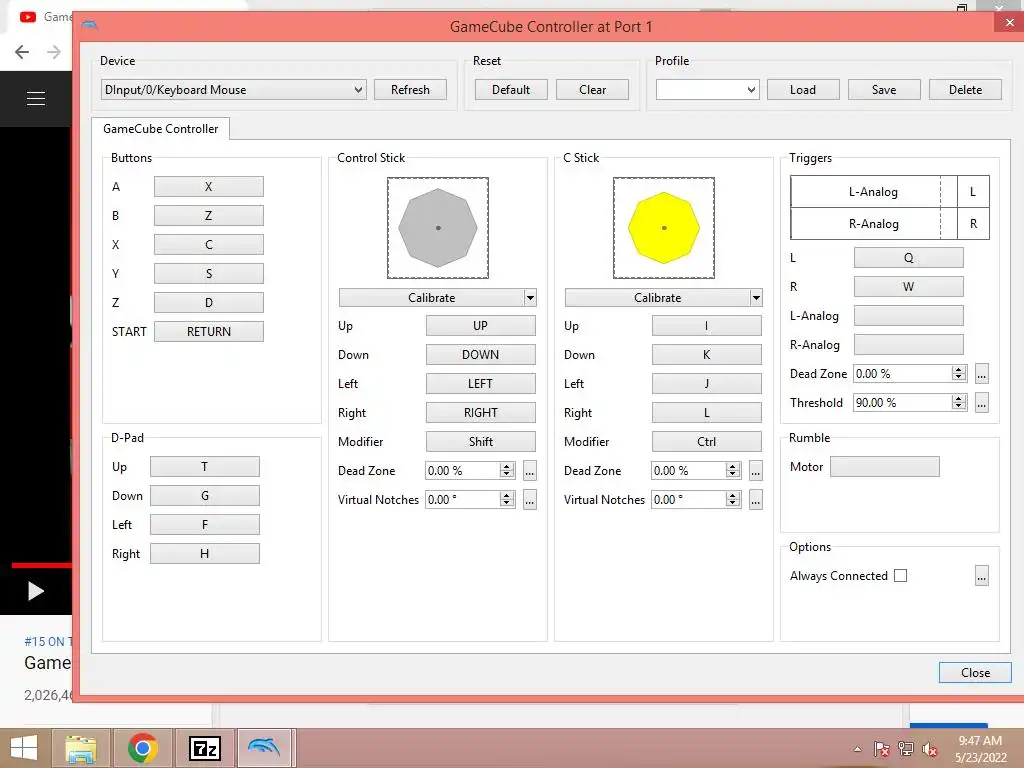Click the taskbar clock

point(980,749)
